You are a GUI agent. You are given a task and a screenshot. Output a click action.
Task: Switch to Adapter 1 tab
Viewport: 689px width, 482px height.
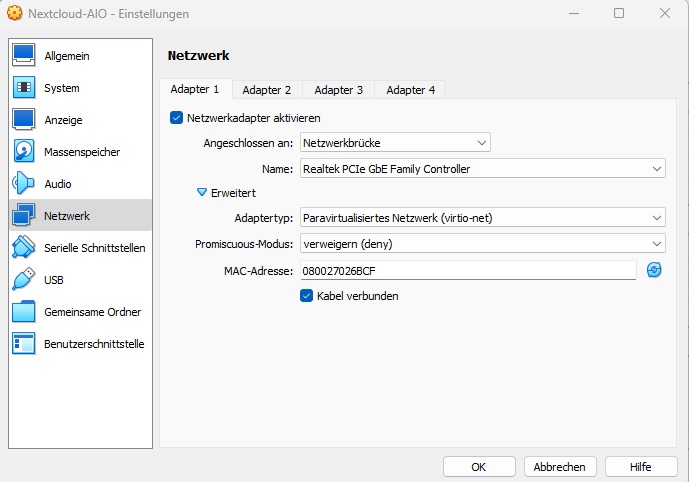(x=195, y=89)
